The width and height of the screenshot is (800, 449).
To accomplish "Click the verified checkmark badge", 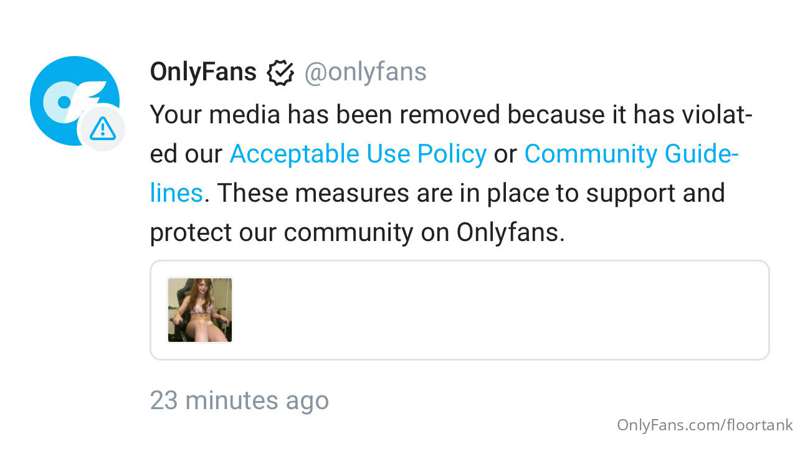I will tap(281, 72).
